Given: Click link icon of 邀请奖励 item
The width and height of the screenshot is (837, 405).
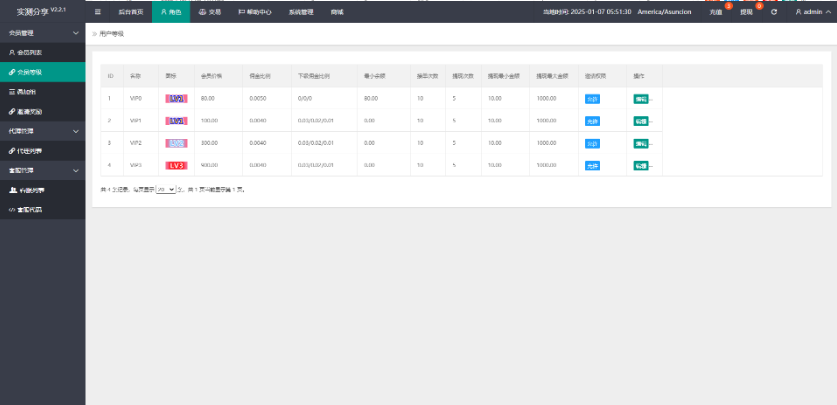Looking at the screenshot, I should (12, 112).
